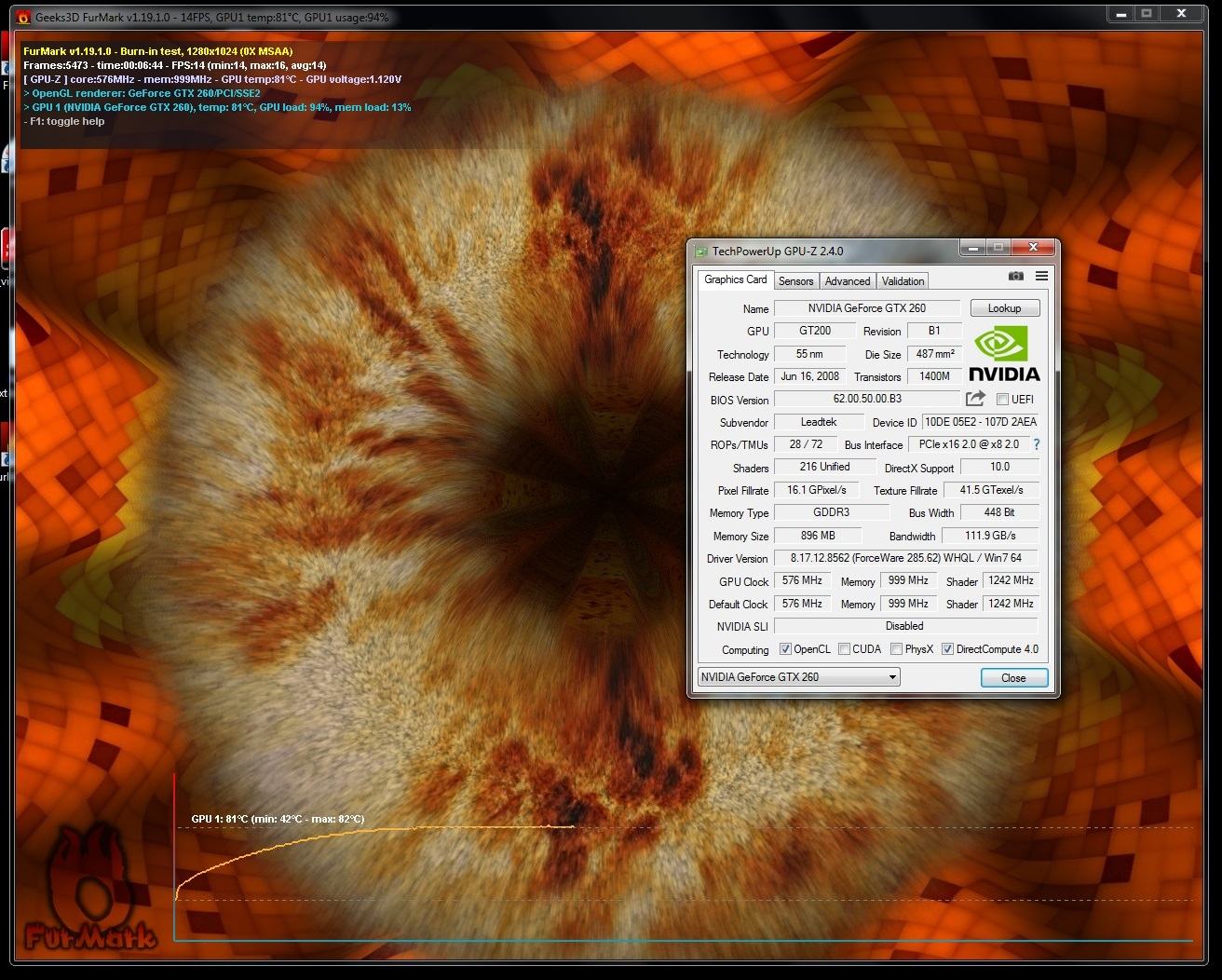
Task: Click the Lookup button
Action: 1004,308
